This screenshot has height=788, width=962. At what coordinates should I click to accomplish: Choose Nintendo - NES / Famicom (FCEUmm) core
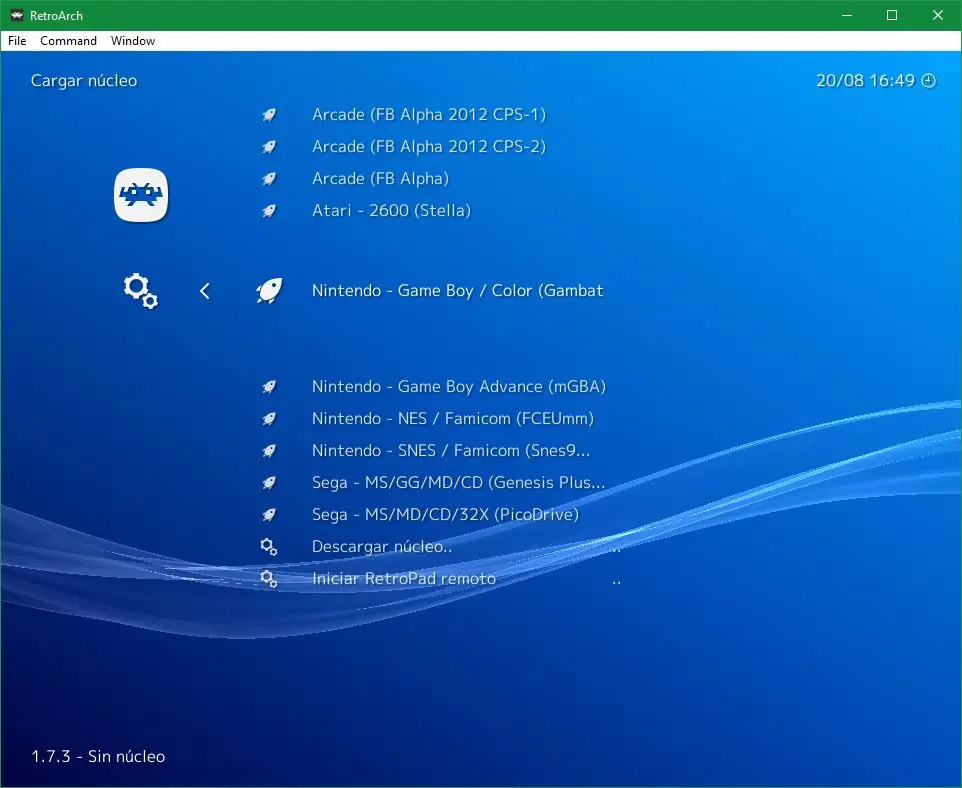tap(453, 419)
